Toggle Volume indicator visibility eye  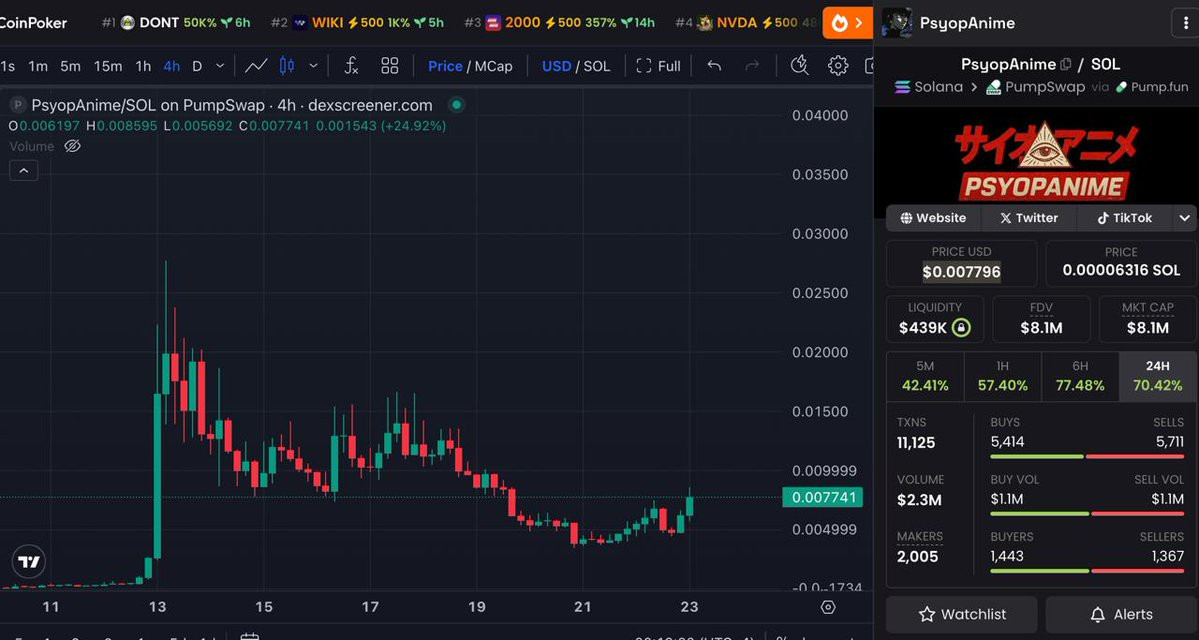click(x=73, y=146)
